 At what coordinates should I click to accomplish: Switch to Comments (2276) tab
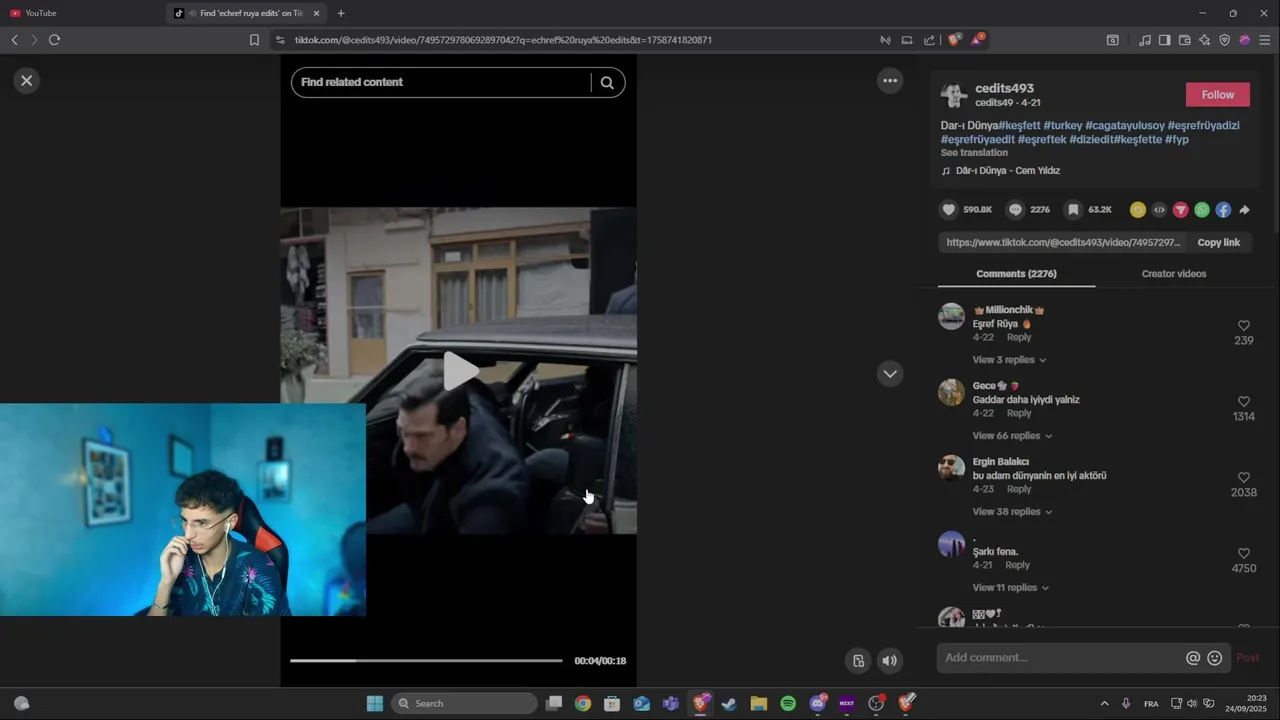1016,274
